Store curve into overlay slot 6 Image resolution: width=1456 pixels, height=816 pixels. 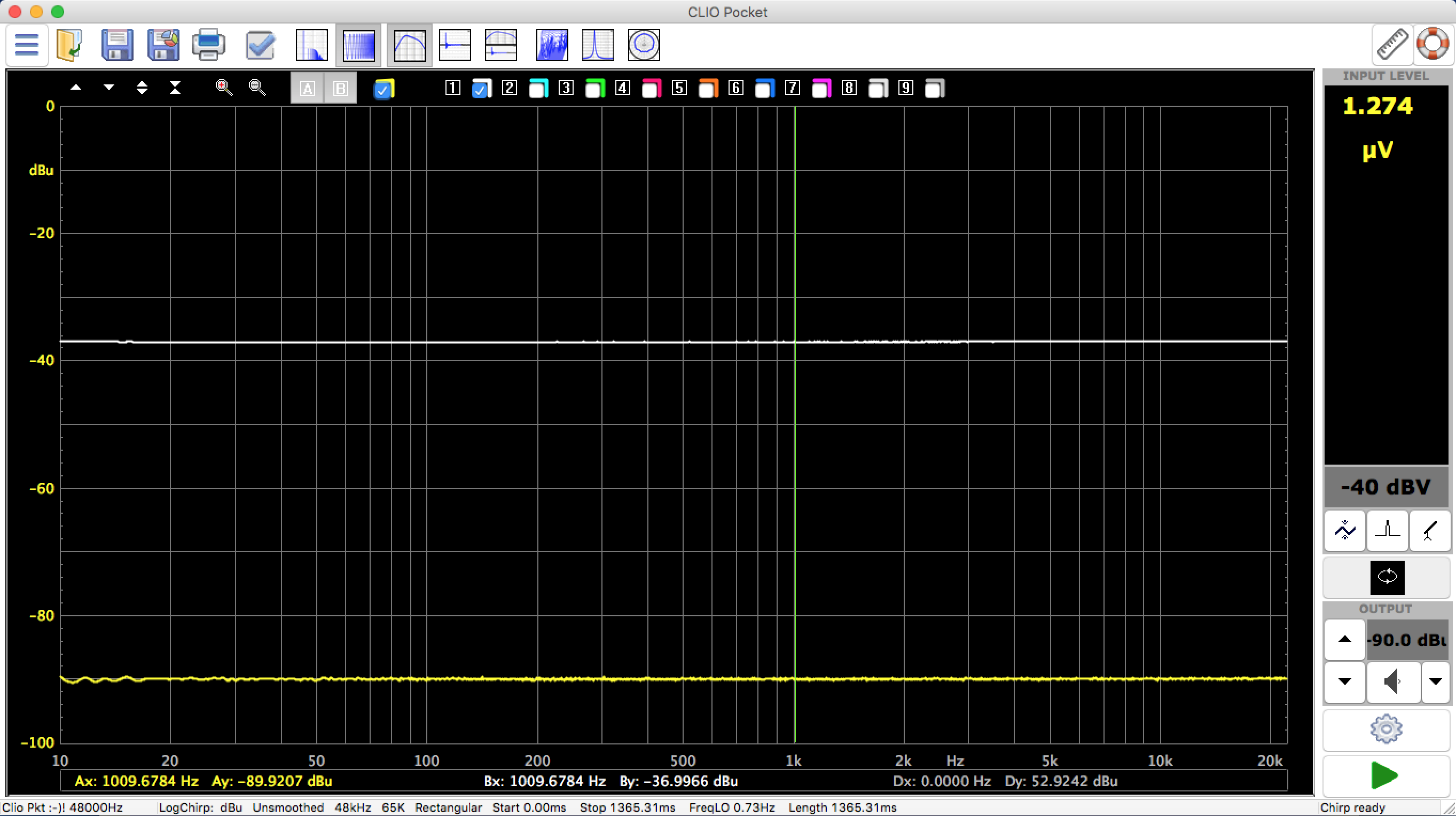[x=736, y=88]
